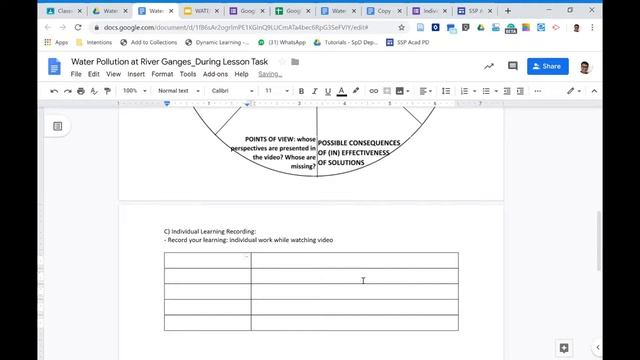Click the Print icon
The height and width of the screenshot is (360, 640).
pos(81,91)
